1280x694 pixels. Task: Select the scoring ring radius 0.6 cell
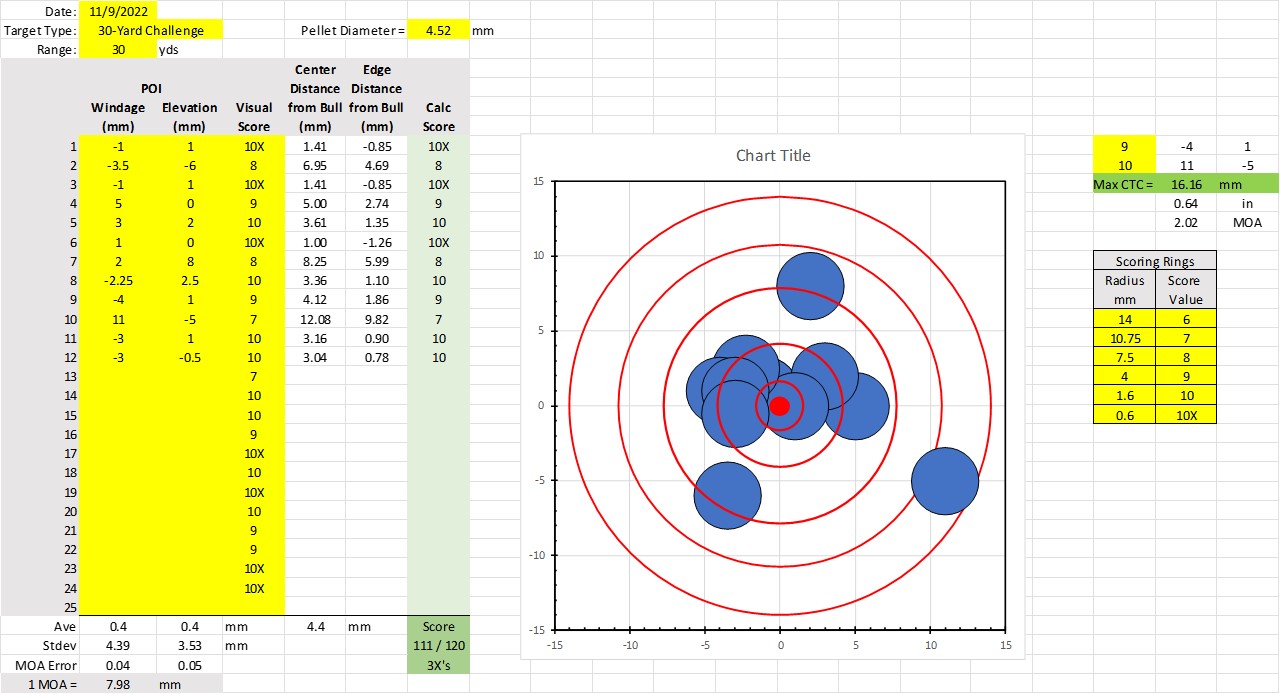(1124, 413)
